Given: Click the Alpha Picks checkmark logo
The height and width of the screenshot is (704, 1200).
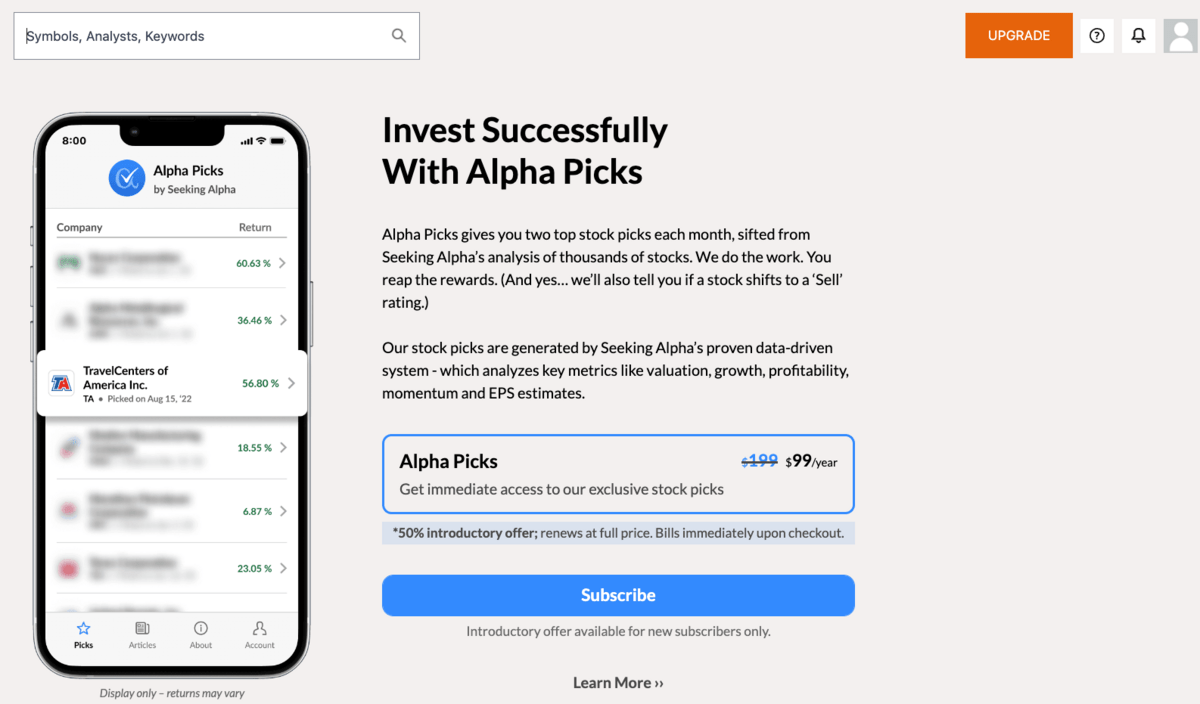Looking at the screenshot, I should 127,179.
